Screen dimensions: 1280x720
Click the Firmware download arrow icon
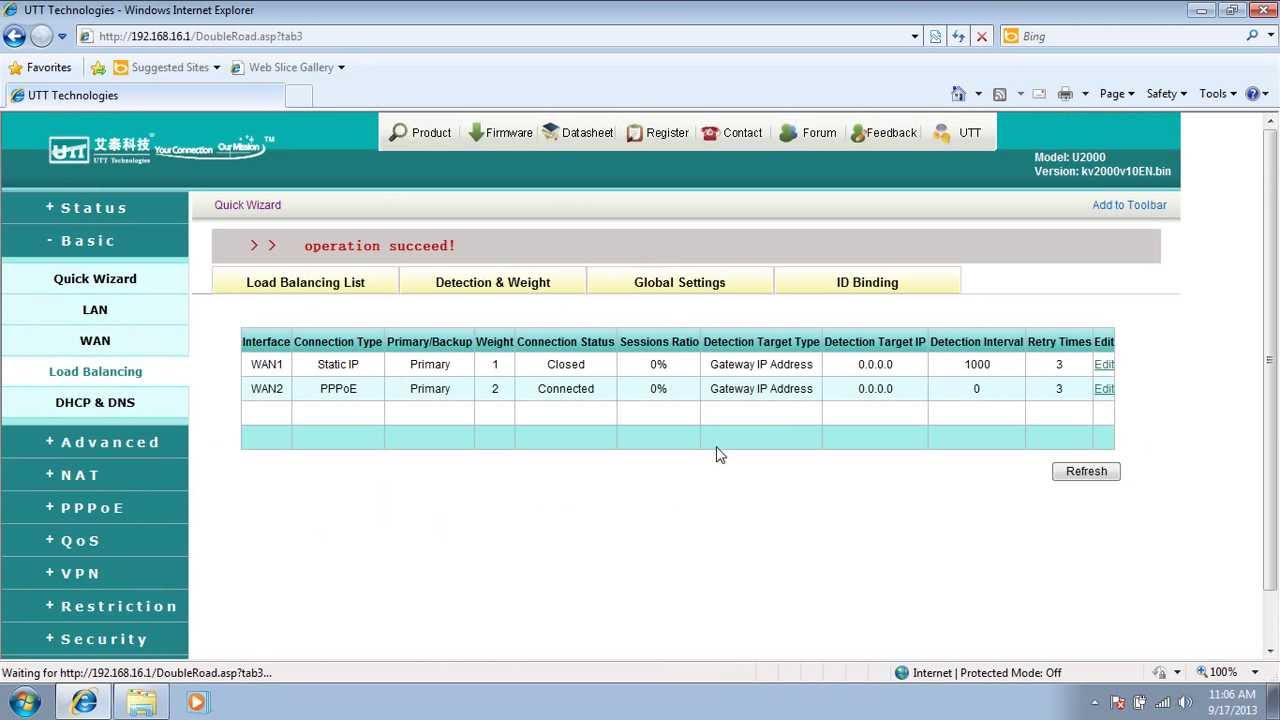(x=476, y=132)
